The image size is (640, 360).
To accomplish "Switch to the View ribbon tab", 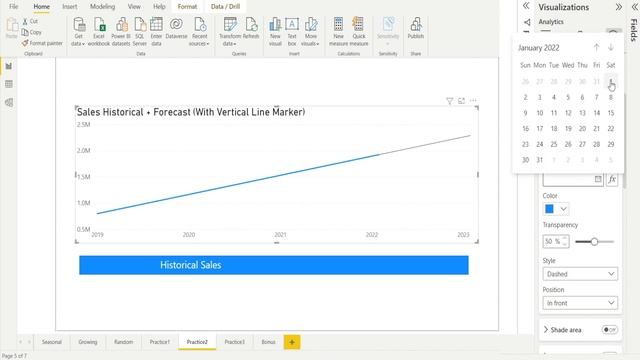I will click(x=134, y=7).
